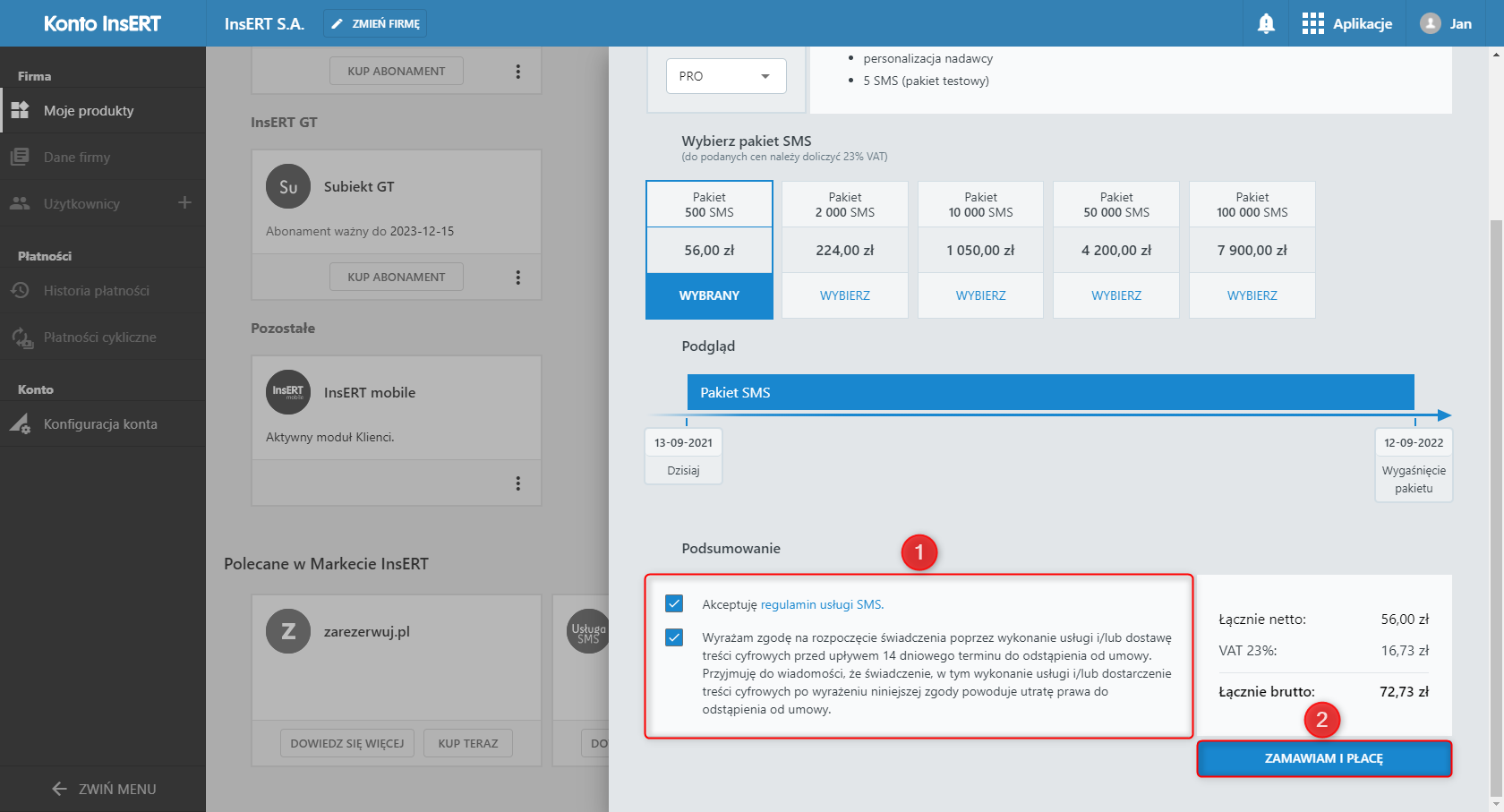Click the Konto InsERT logo
The width and height of the screenshot is (1504, 812).
point(102,24)
